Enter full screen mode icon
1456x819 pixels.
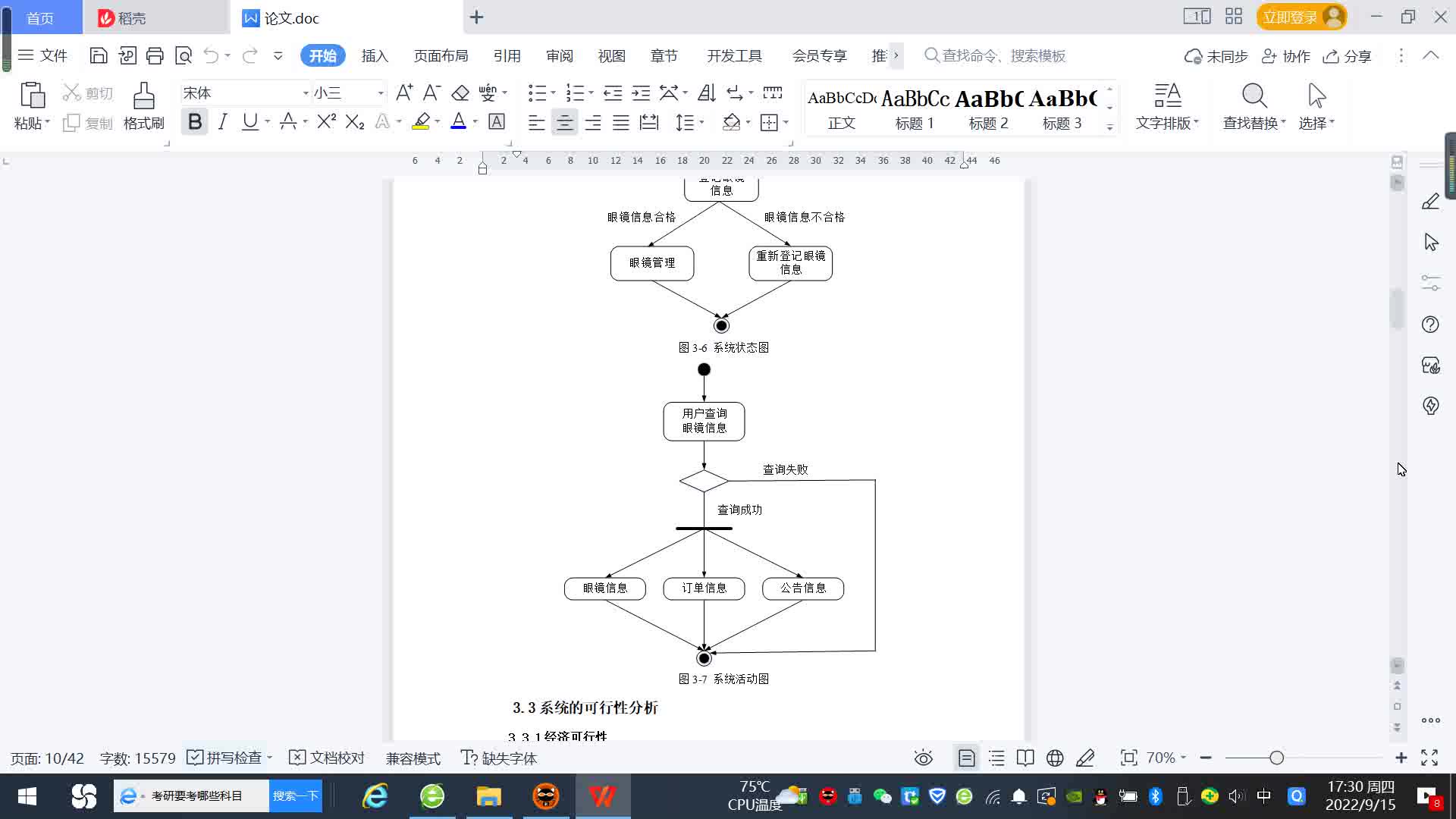tap(1429, 758)
